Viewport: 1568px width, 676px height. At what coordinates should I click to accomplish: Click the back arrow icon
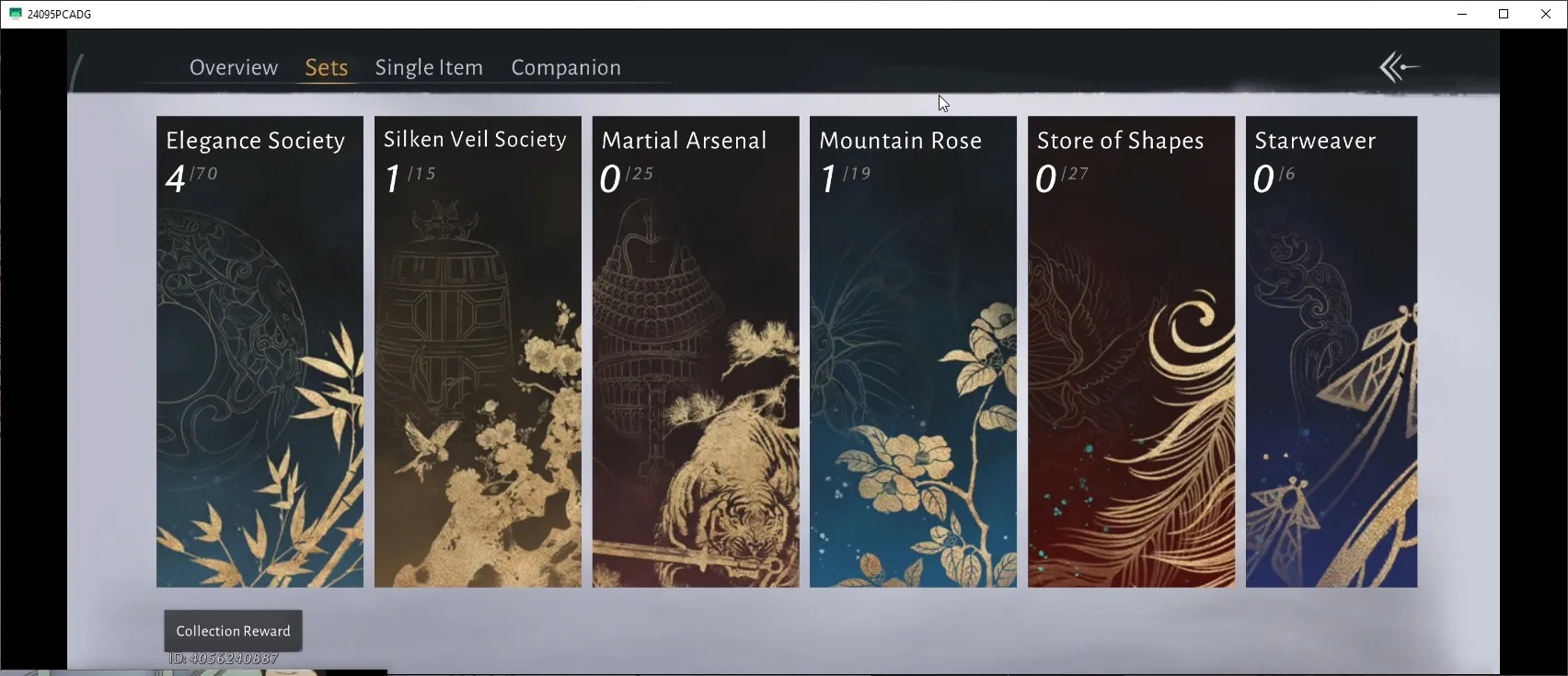click(1399, 67)
